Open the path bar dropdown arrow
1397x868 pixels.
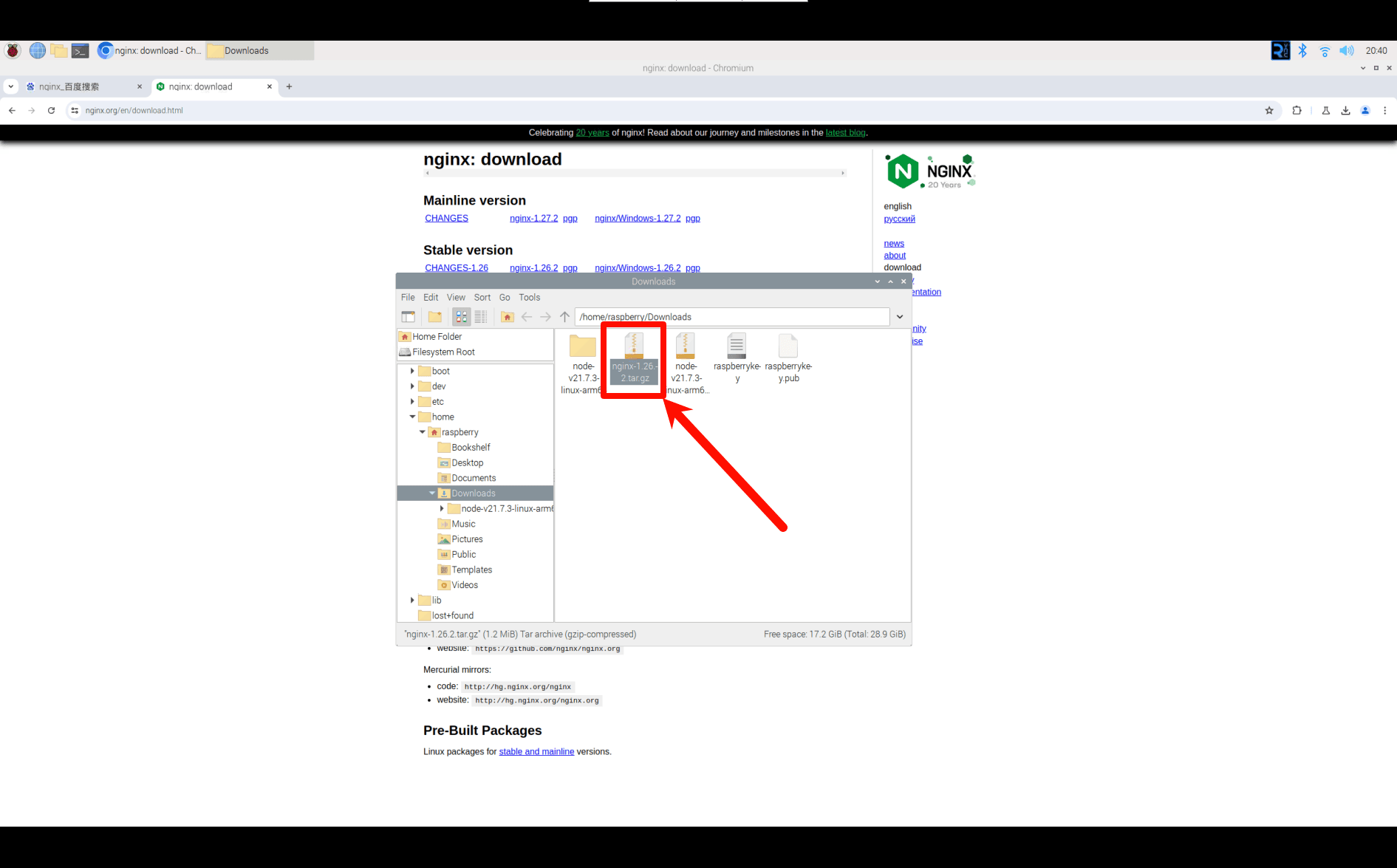click(x=900, y=316)
